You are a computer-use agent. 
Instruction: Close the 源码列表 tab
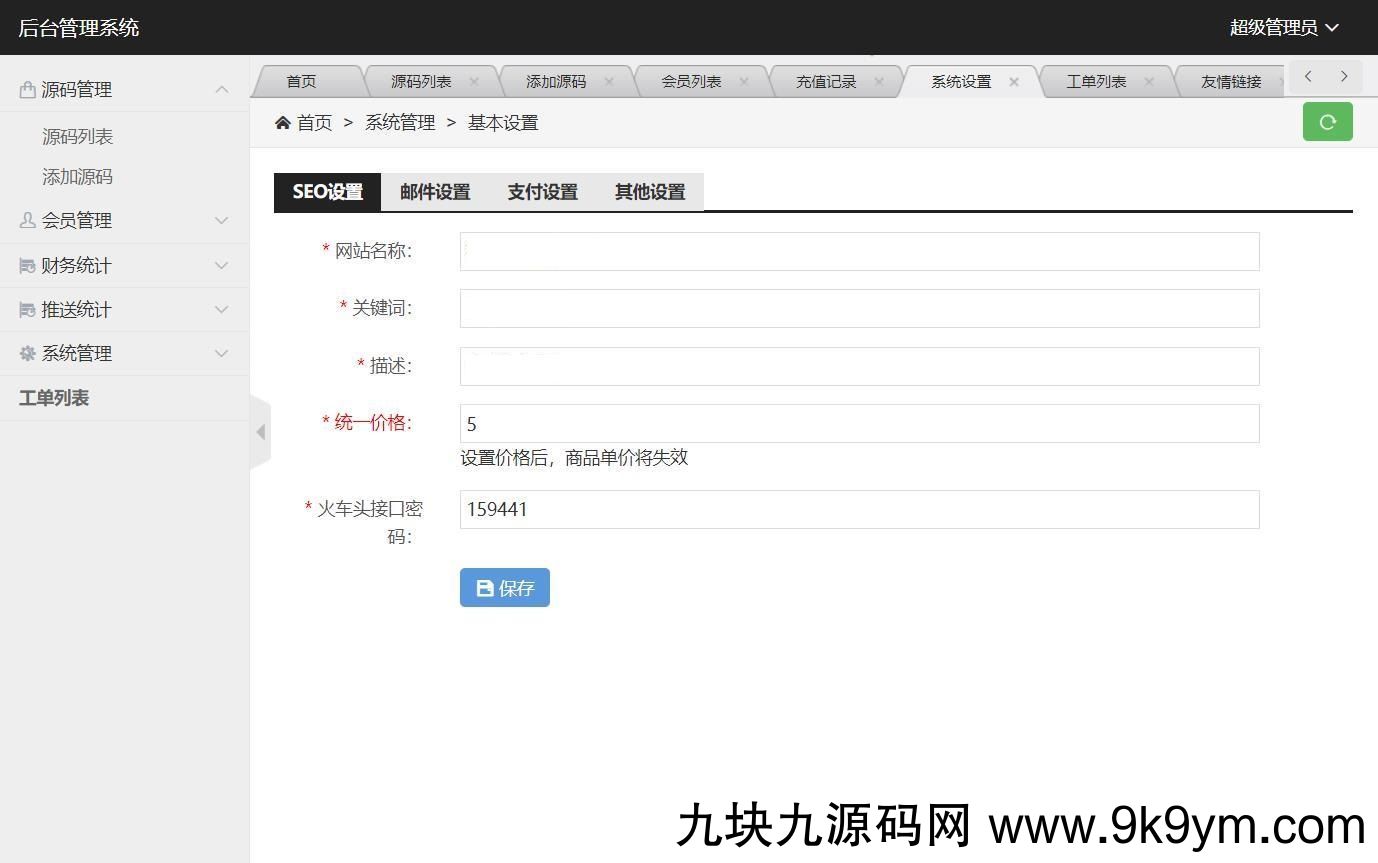tap(474, 82)
